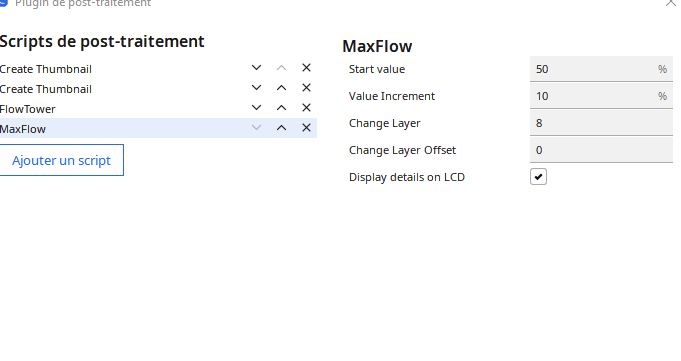Select the MaxFlow script entry
Image resolution: width=681 pixels, height=361 pixels.
122,129
